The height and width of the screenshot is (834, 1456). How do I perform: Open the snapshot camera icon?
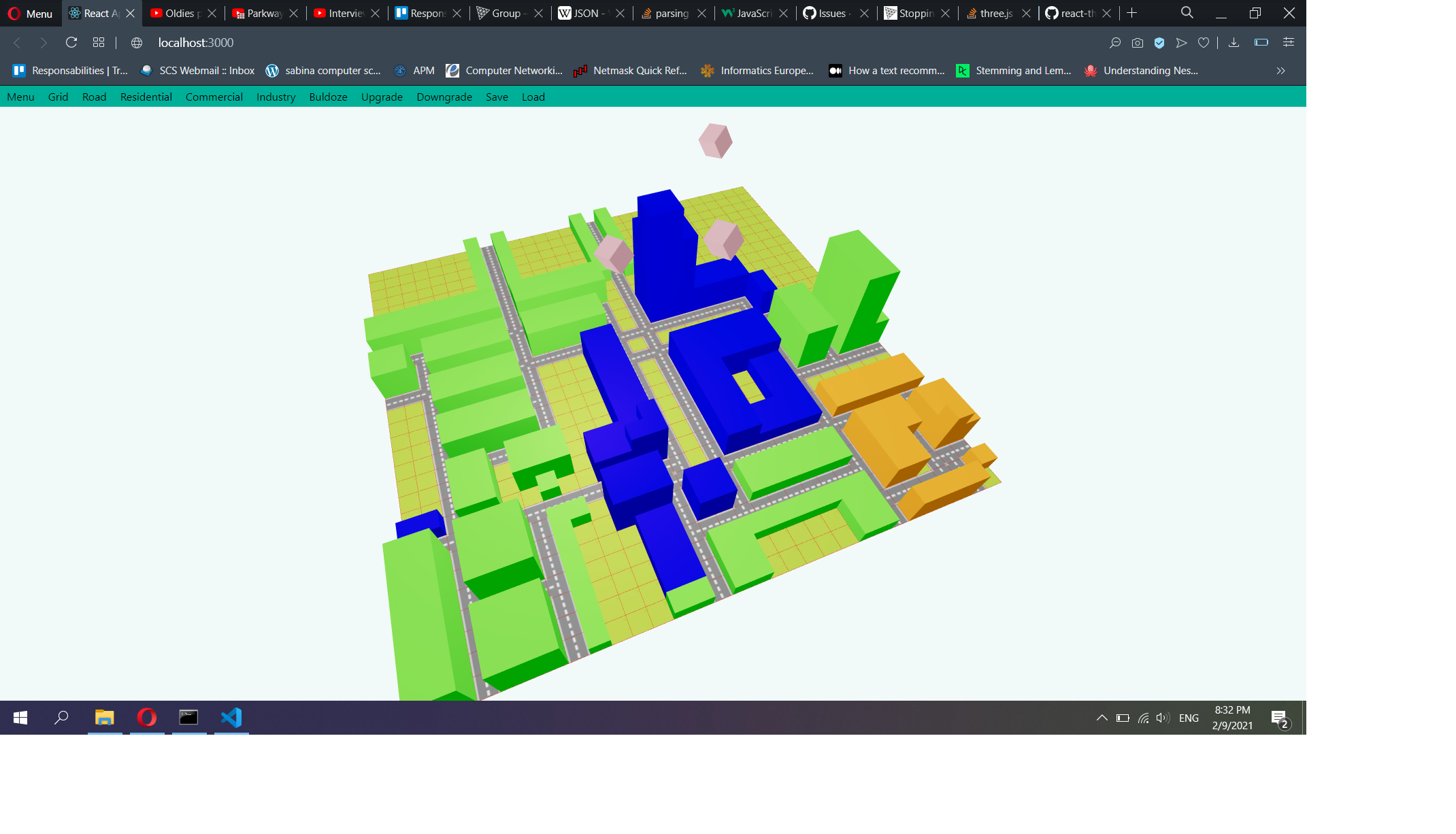1137,43
